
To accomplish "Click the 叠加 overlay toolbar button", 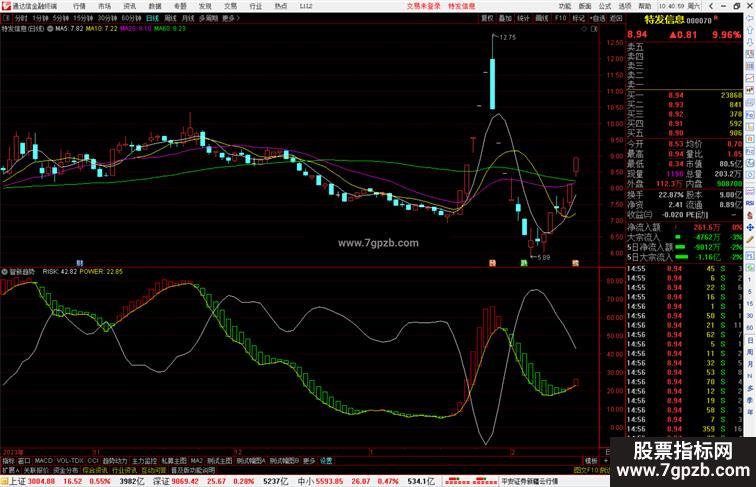I will pos(505,18).
